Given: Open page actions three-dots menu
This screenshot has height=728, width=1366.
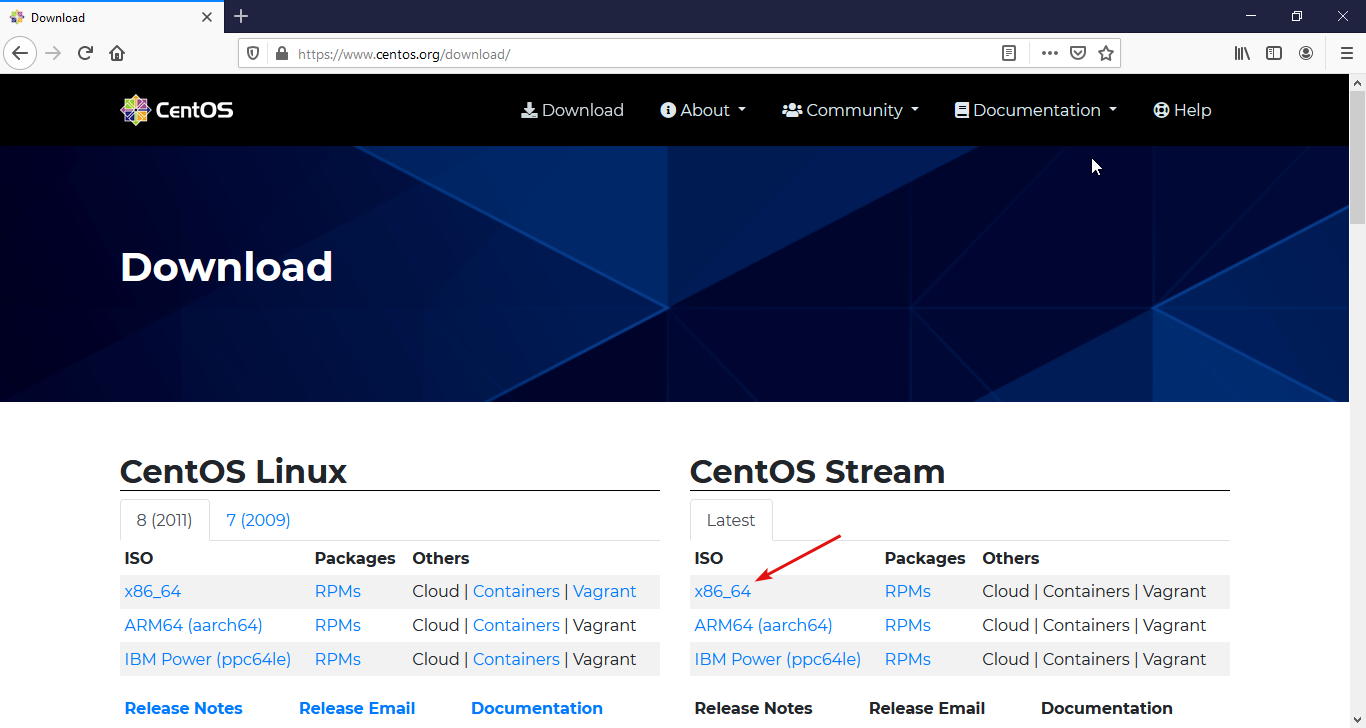Looking at the screenshot, I should click(x=1049, y=53).
